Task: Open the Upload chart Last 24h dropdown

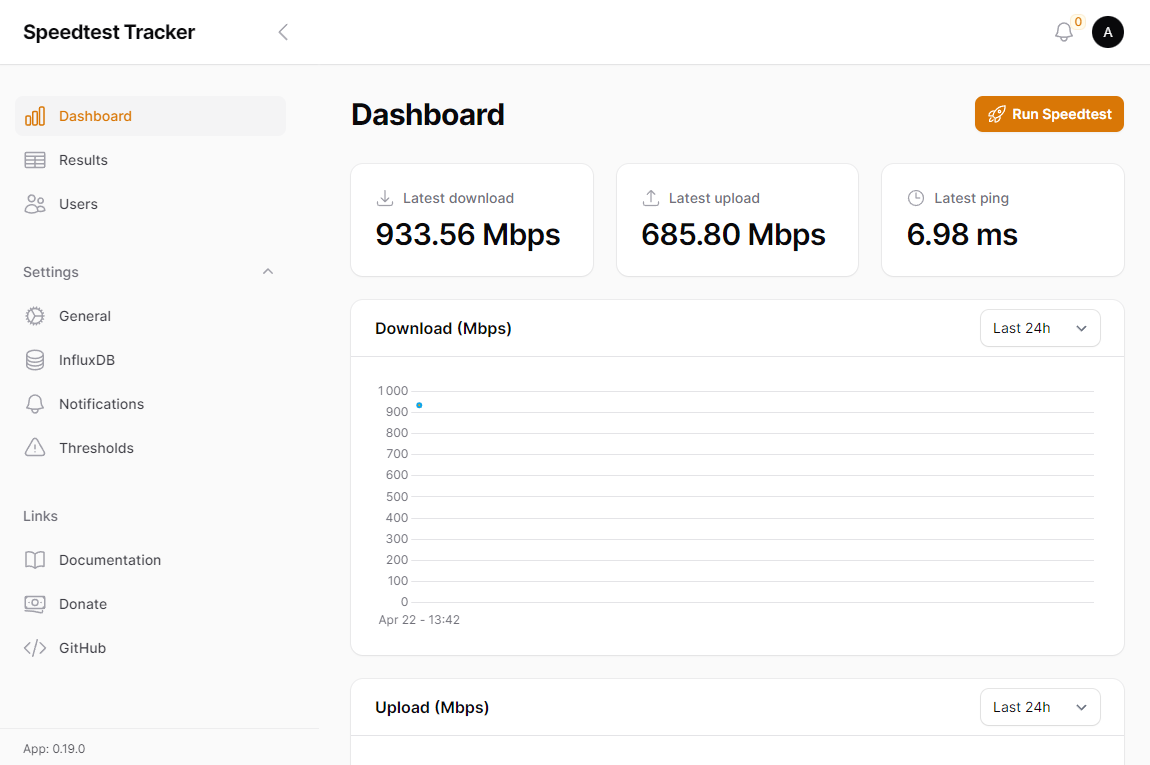Action: (1040, 707)
